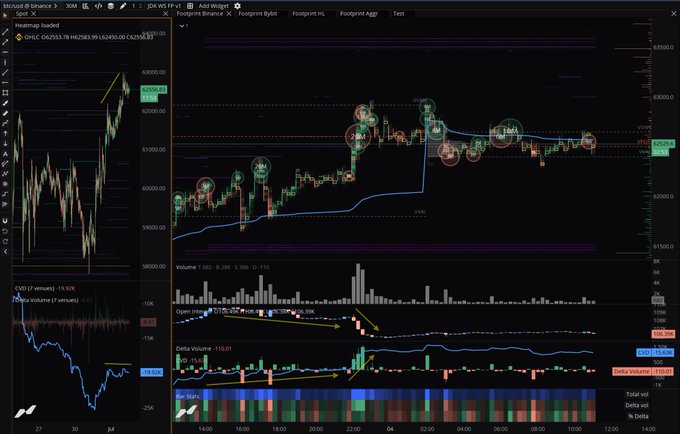Select the Footprint Binance tab
This screenshot has width=680, height=434.
200,14
